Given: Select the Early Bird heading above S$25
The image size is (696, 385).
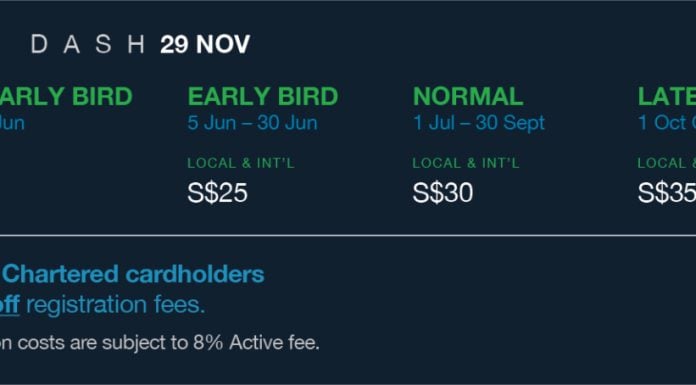Looking at the screenshot, I should pyautogui.click(x=263, y=96).
